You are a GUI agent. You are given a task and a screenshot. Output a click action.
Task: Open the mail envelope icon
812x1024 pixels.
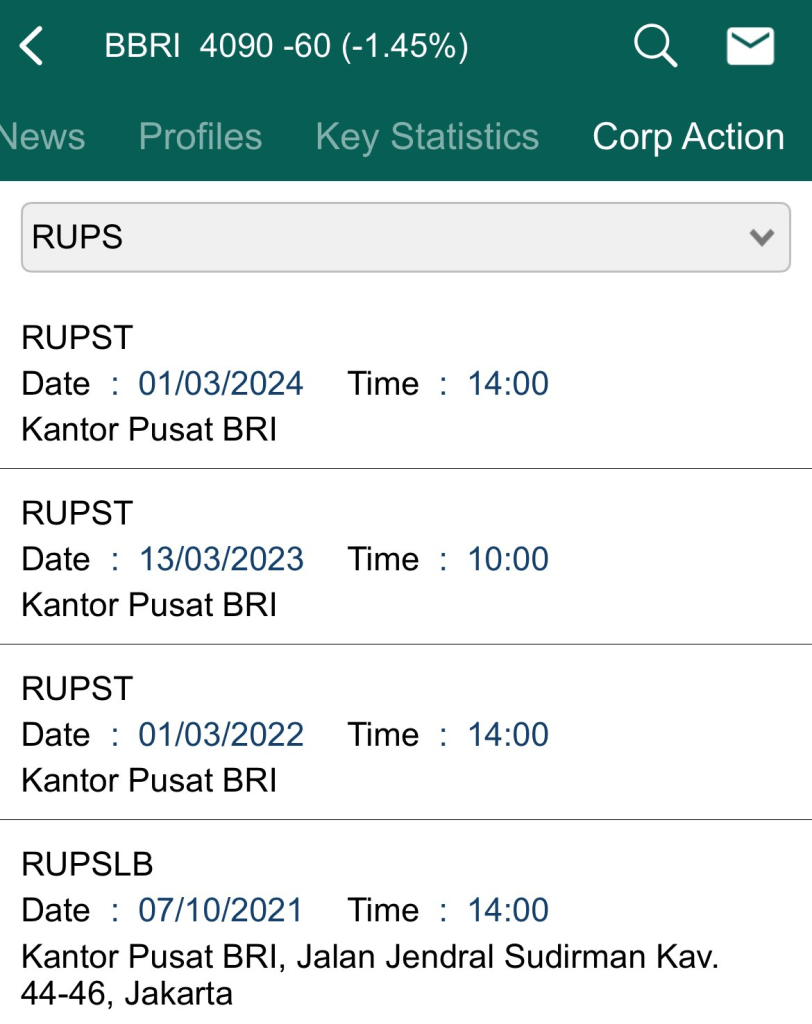(750, 46)
